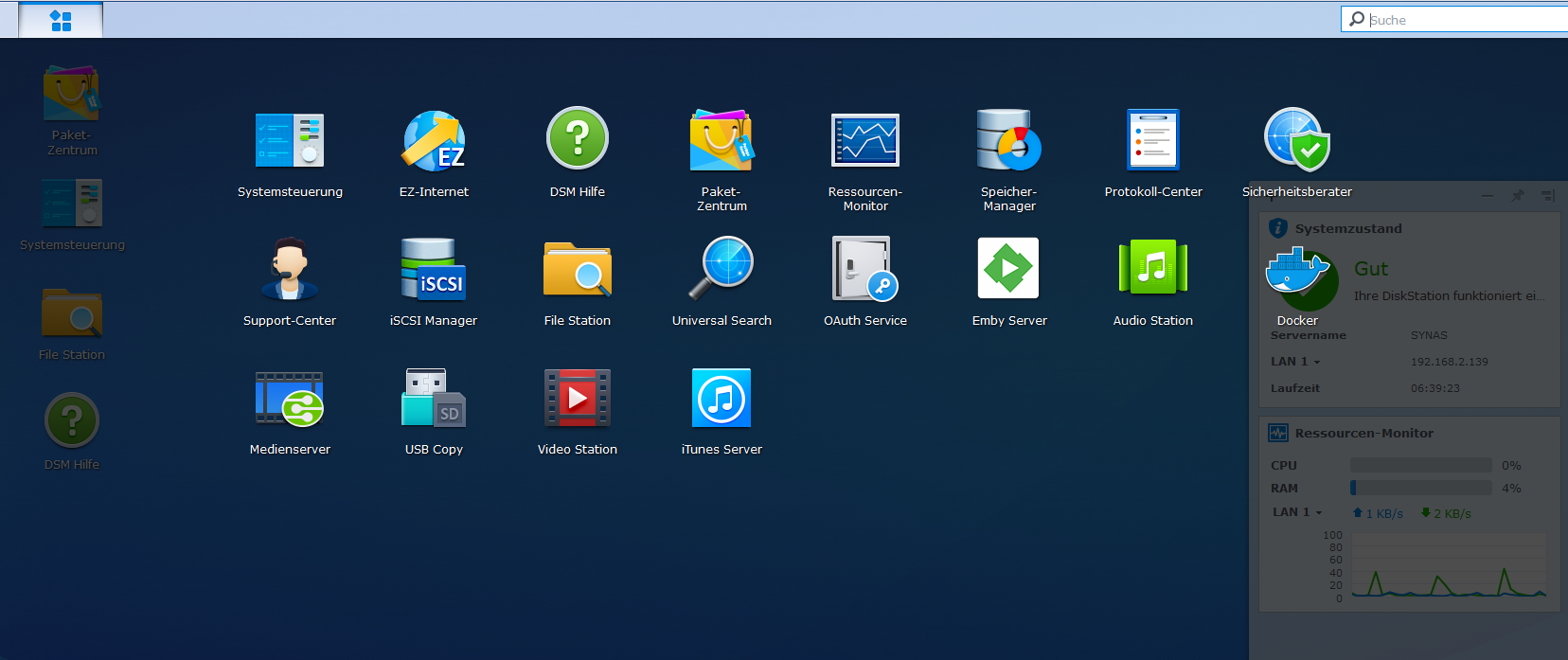Expand LAN 1 dropdown in Systemzustand widget
Viewport: 1568px width, 660px height.
point(1295,362)
